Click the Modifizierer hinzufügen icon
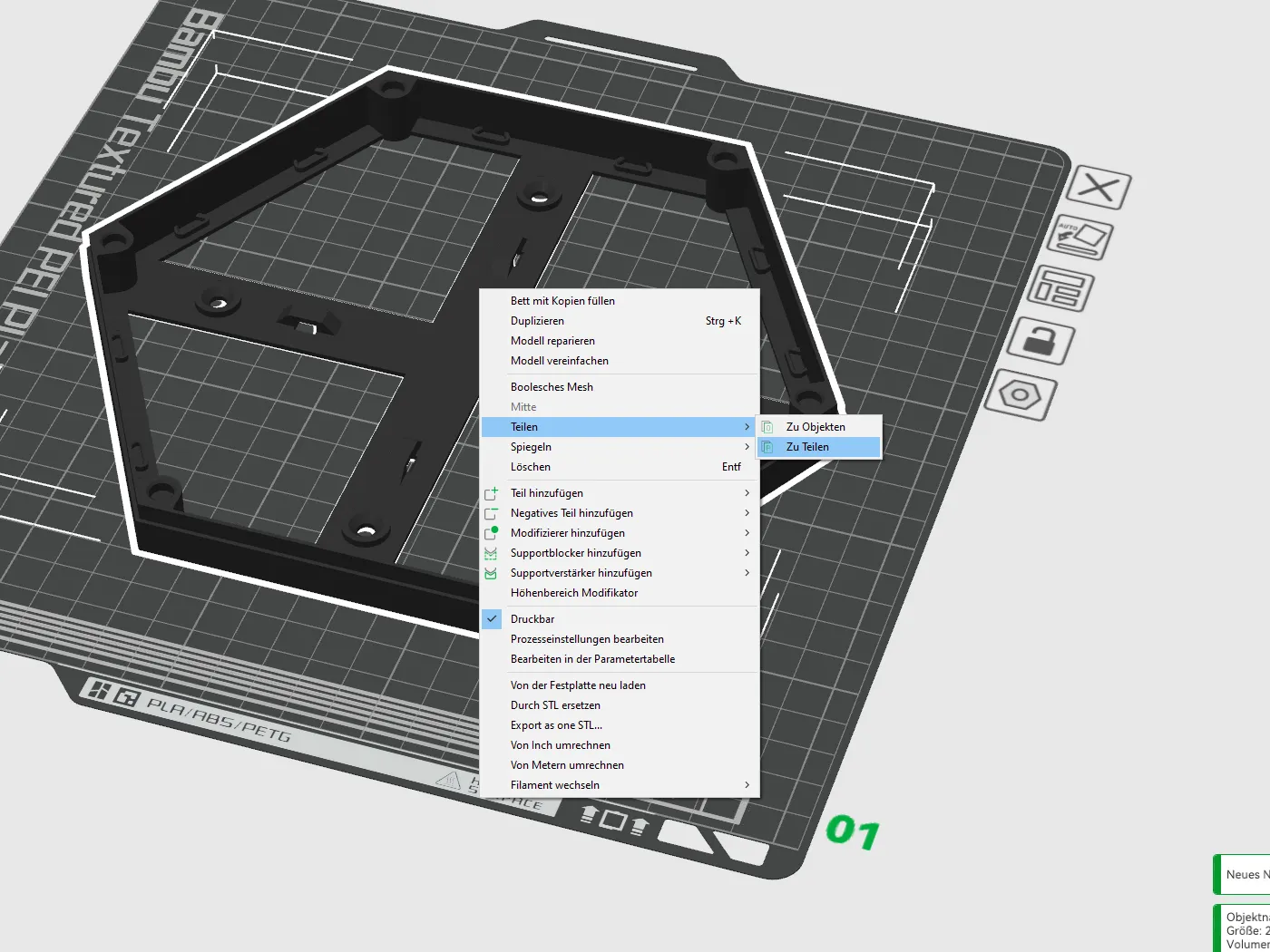1270x952 pixels. 491,533
